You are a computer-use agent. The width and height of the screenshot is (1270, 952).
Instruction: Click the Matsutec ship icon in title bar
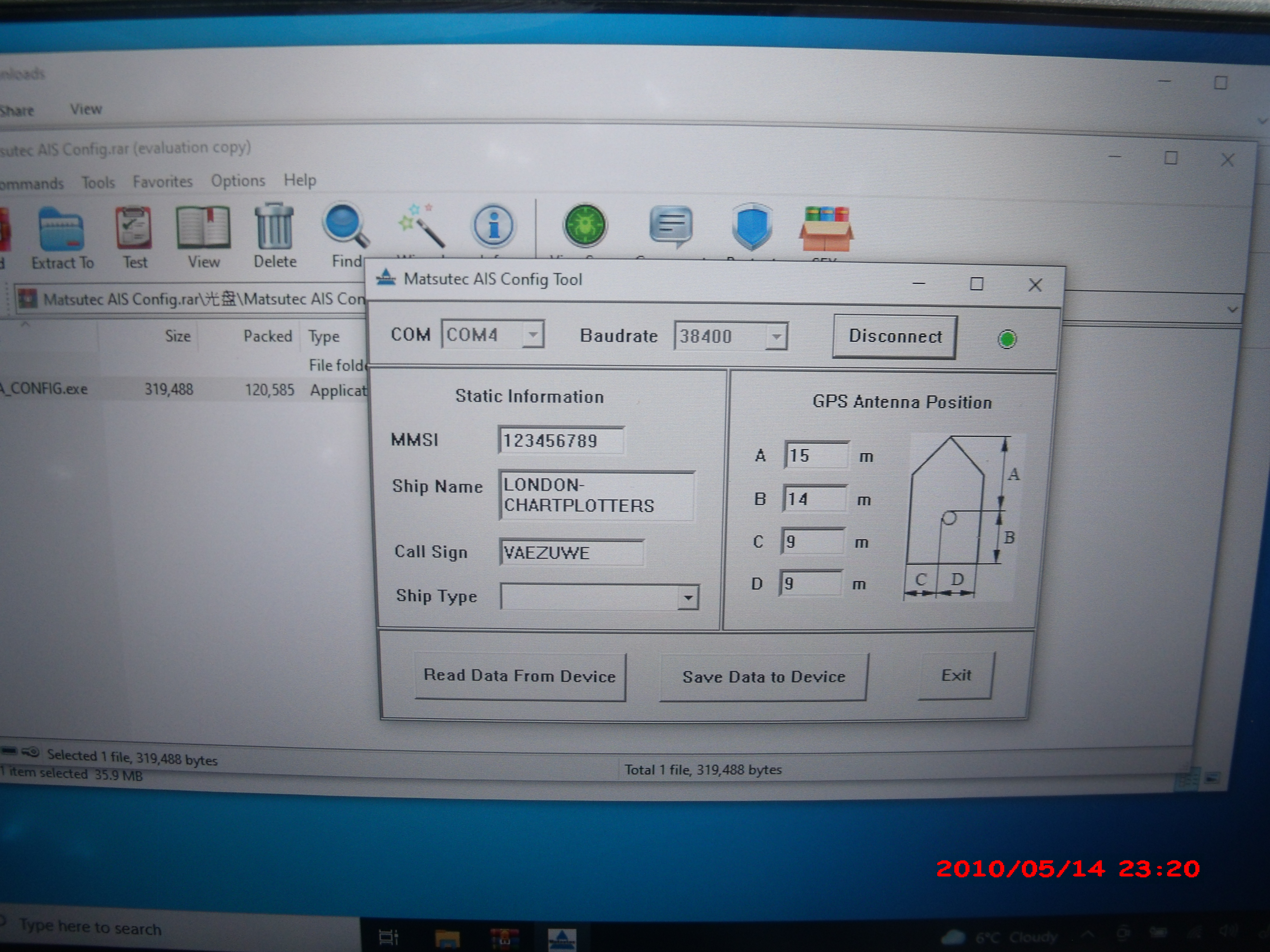pos(386,278)
